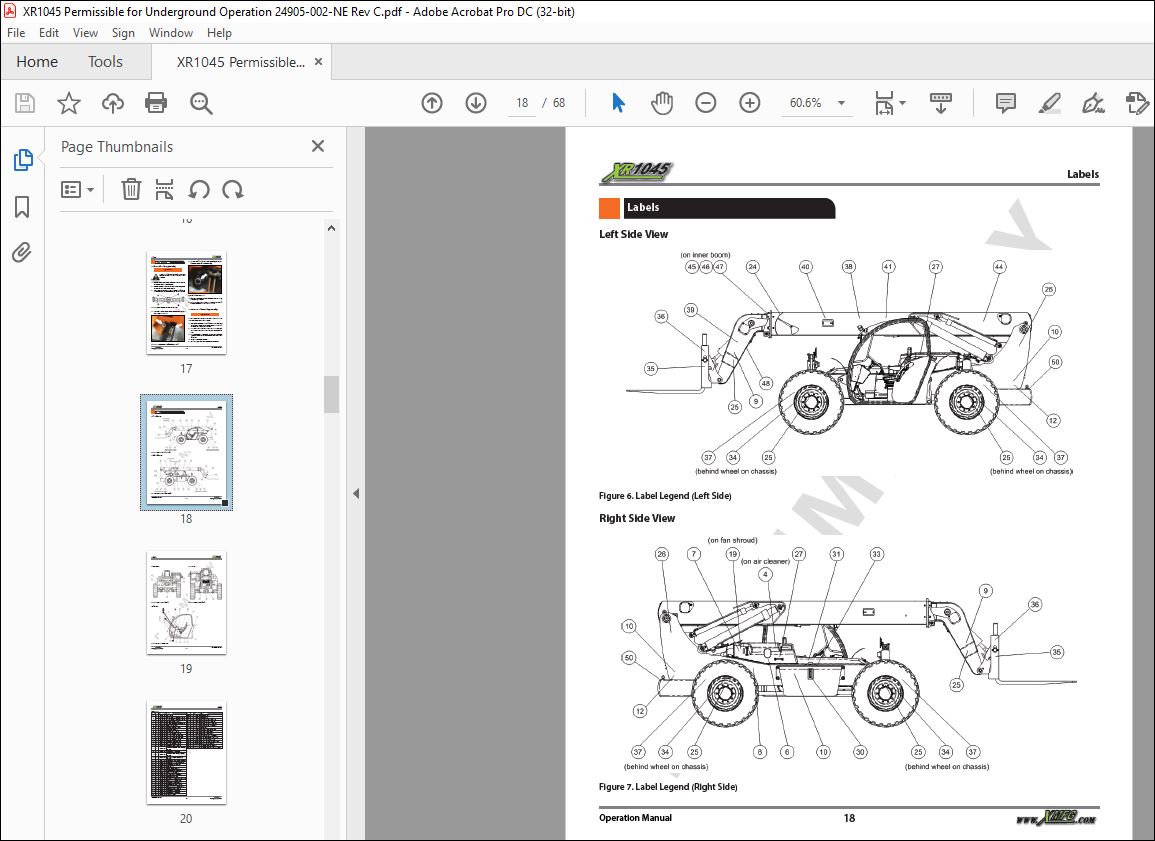This screenshot has width=1155, height=841.
Task: Open the Page Thumbnails sidebar icon
Action: pos(23,160)
